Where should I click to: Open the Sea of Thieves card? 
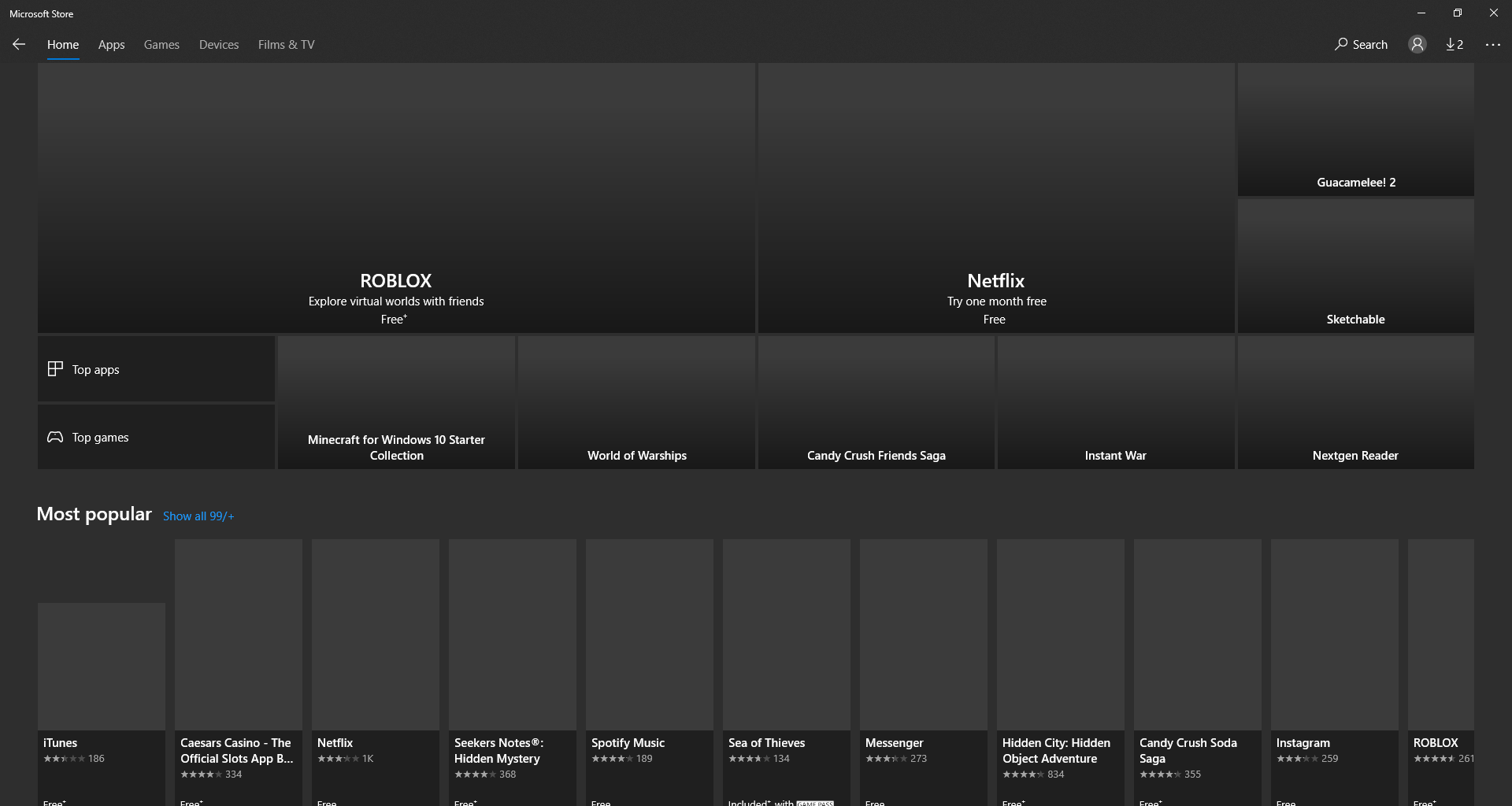point(787,673)
